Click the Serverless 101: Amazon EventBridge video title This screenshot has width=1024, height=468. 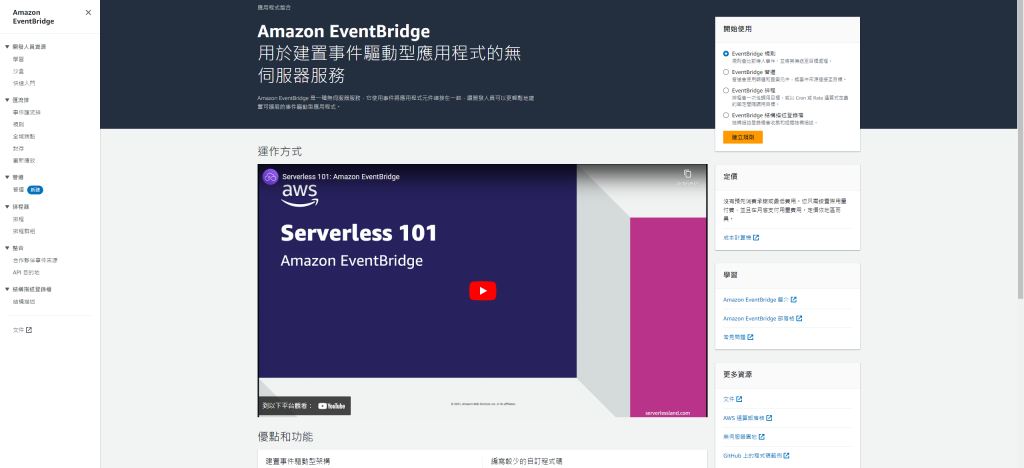point(341,176)
